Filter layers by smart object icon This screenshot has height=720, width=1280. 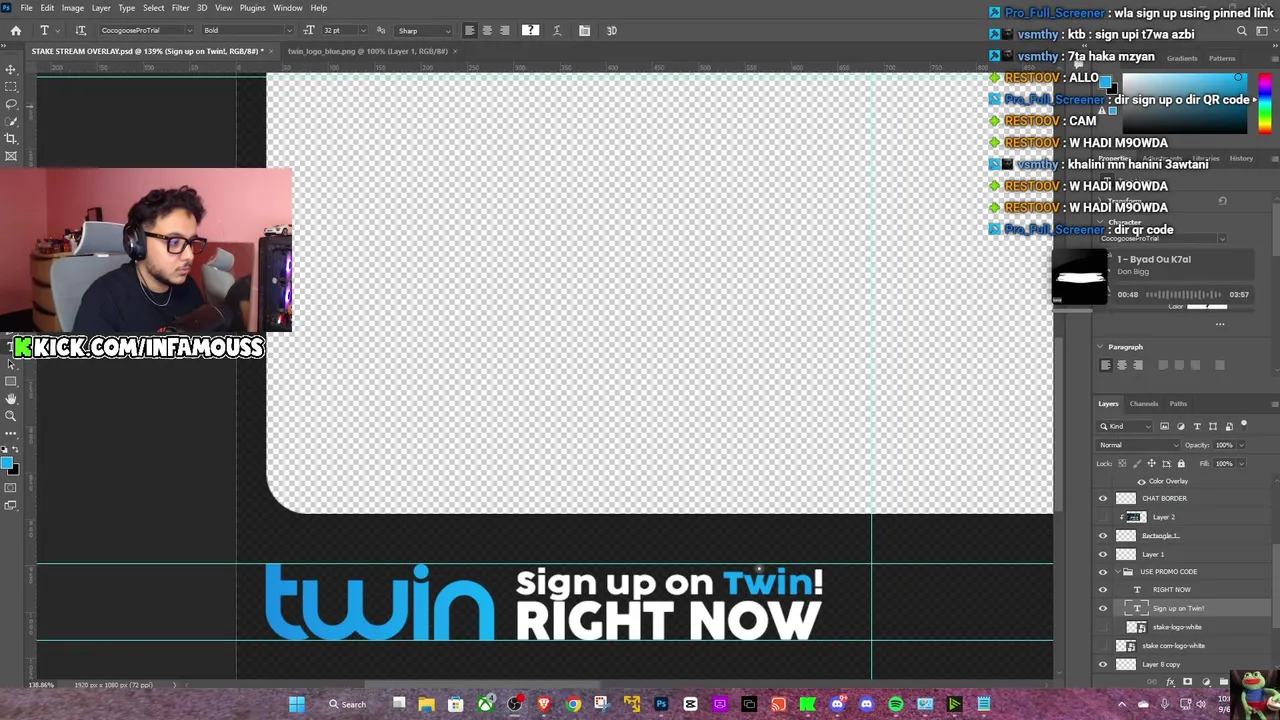1229,426
